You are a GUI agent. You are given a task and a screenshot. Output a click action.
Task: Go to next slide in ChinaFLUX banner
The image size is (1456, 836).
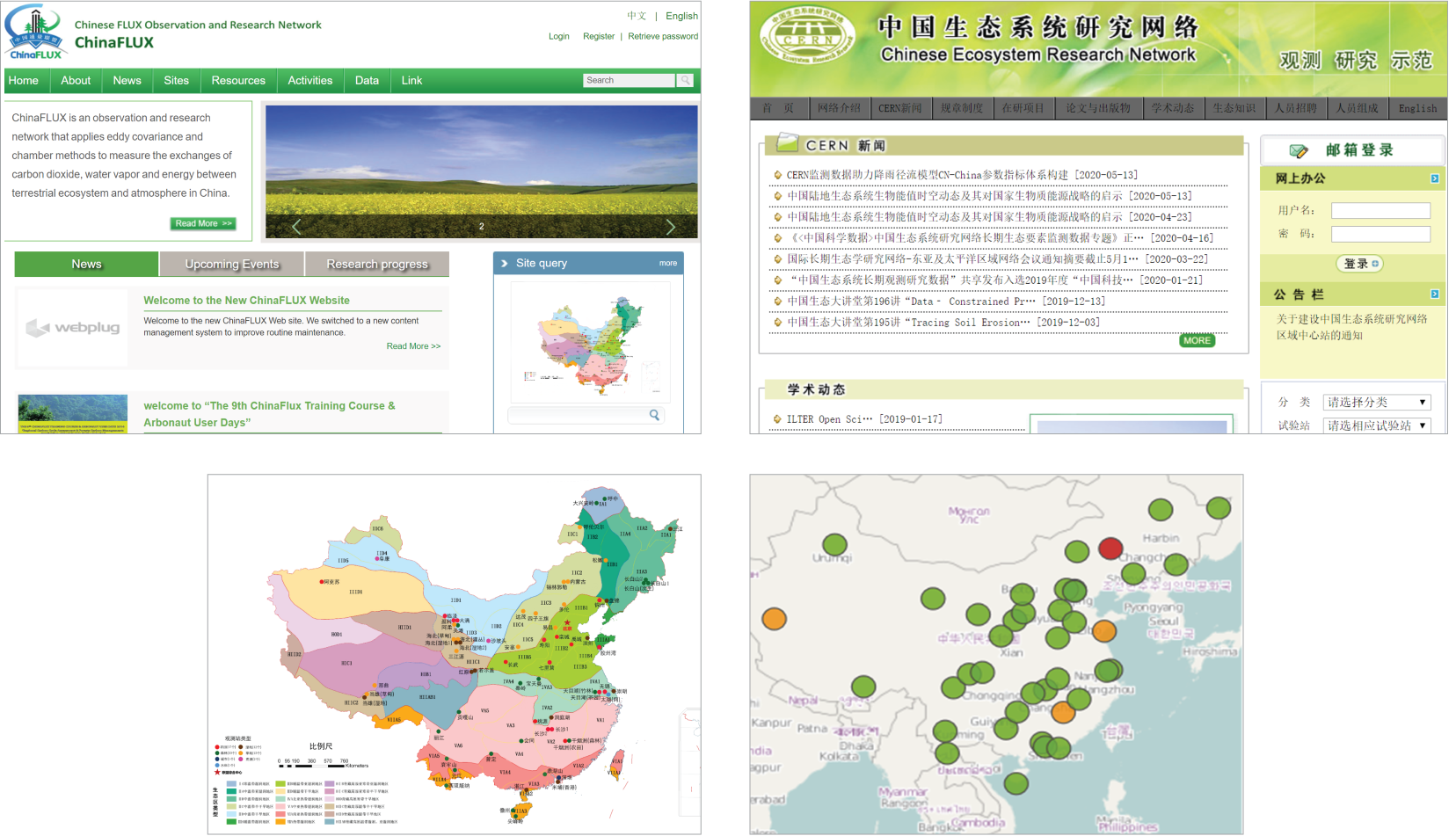click(x=671, y=227)
